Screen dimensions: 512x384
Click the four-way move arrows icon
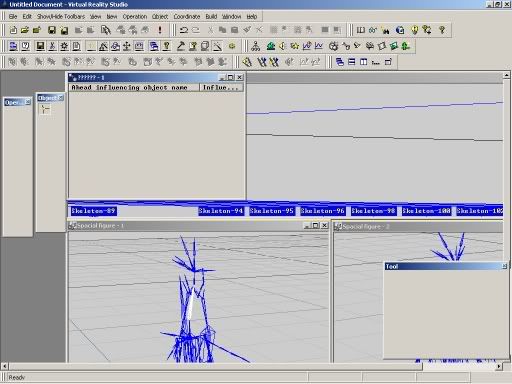[x=127, y=46]
